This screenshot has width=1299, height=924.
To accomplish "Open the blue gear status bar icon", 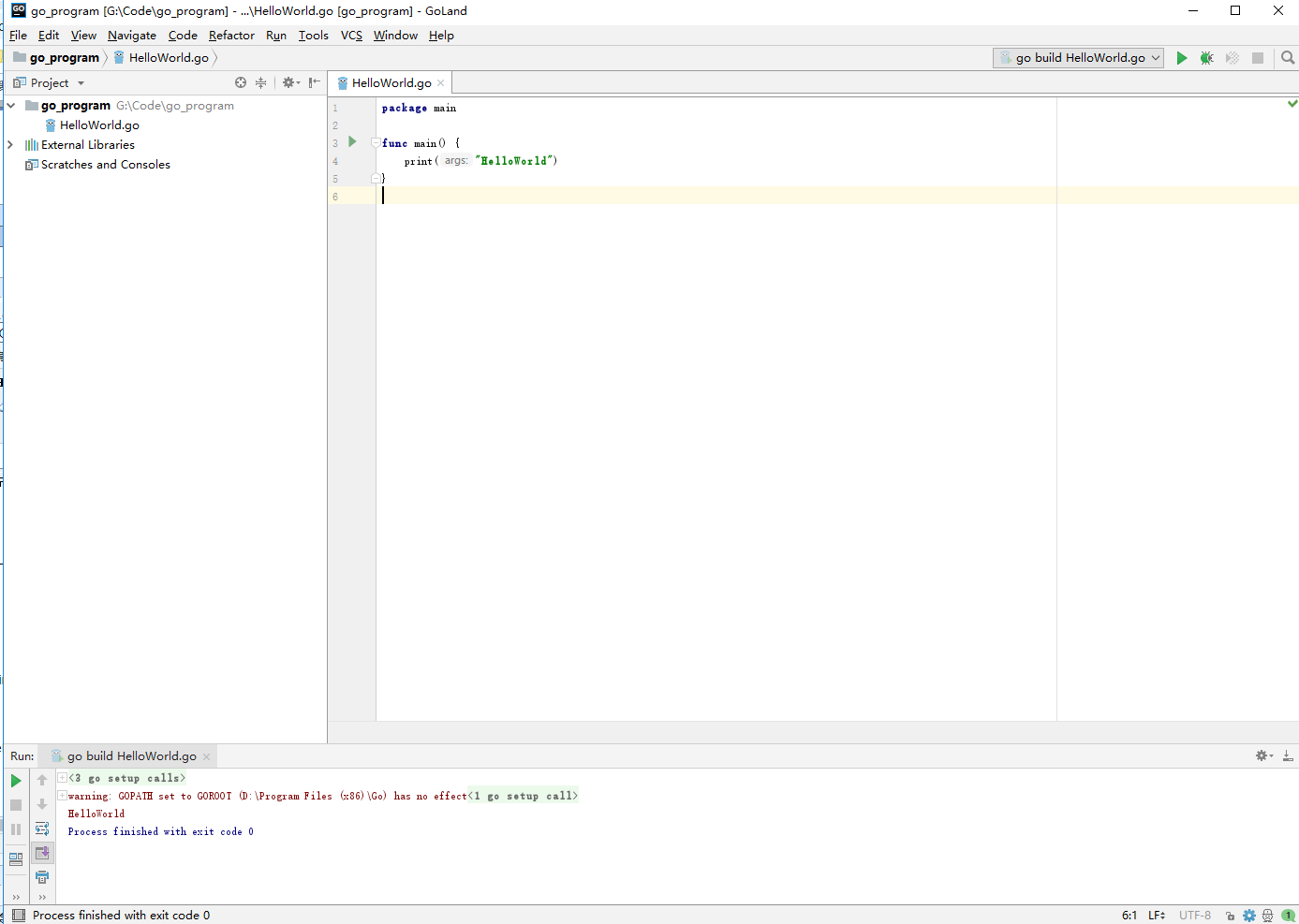I will (1249, 916).
